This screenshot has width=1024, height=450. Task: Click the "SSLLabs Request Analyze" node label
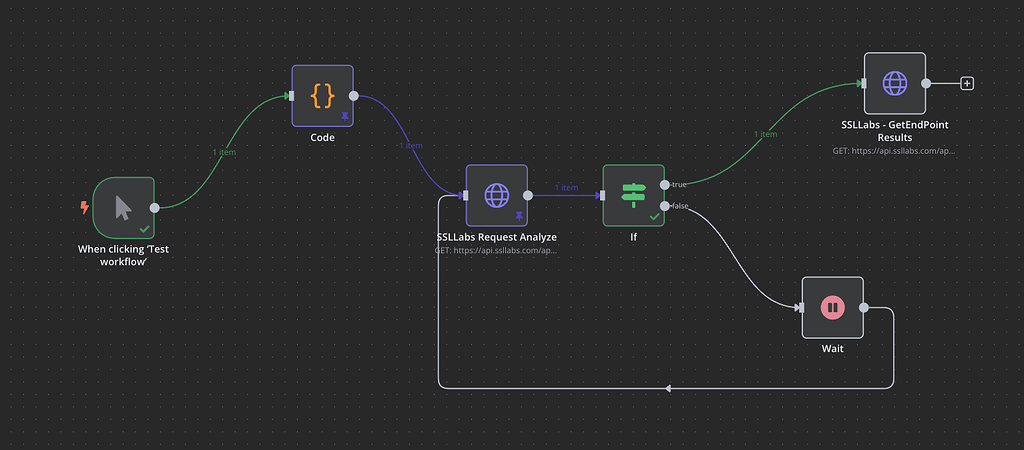click(496, 236)
